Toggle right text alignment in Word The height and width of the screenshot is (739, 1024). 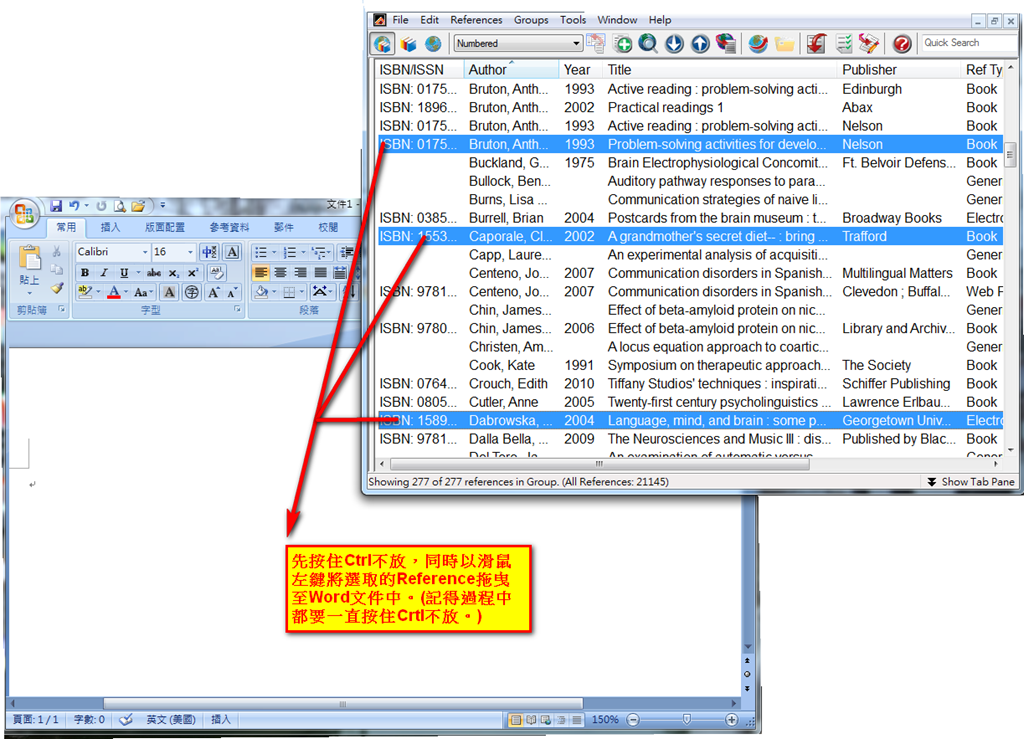[300, 273]
